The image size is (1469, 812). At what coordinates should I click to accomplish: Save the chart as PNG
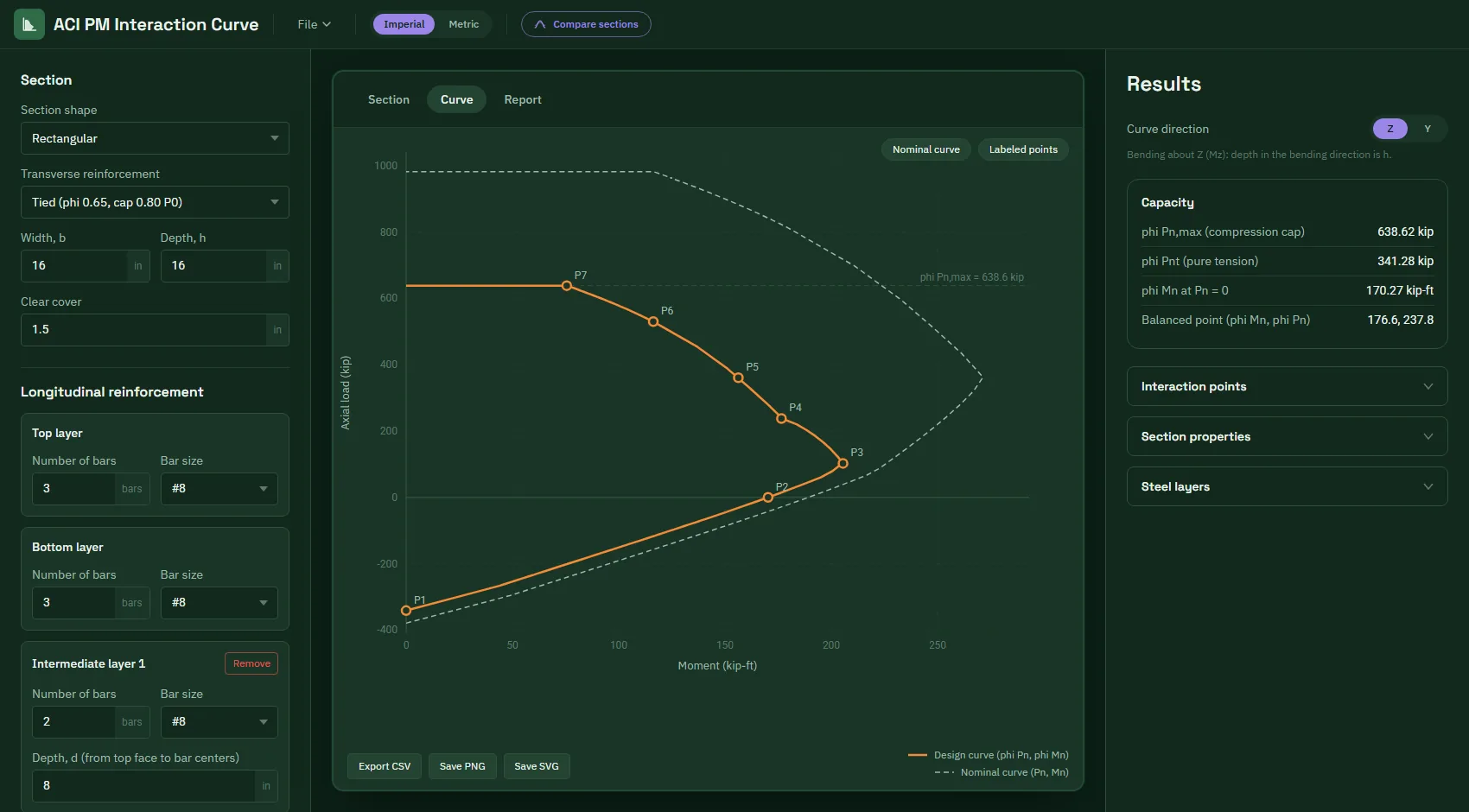(462, 766)
